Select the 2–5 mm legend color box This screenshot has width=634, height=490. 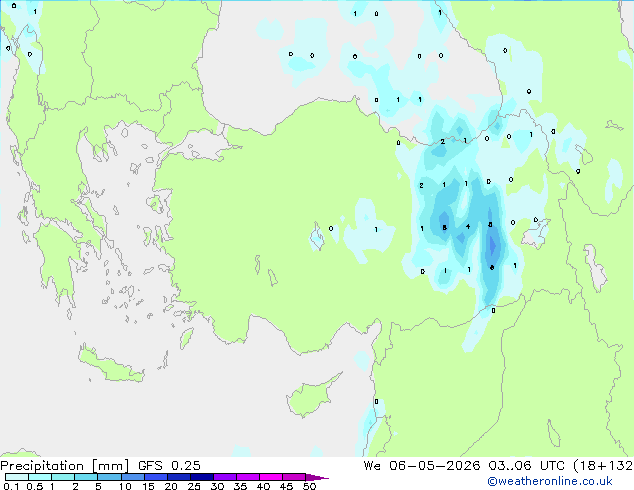(86, 477)
